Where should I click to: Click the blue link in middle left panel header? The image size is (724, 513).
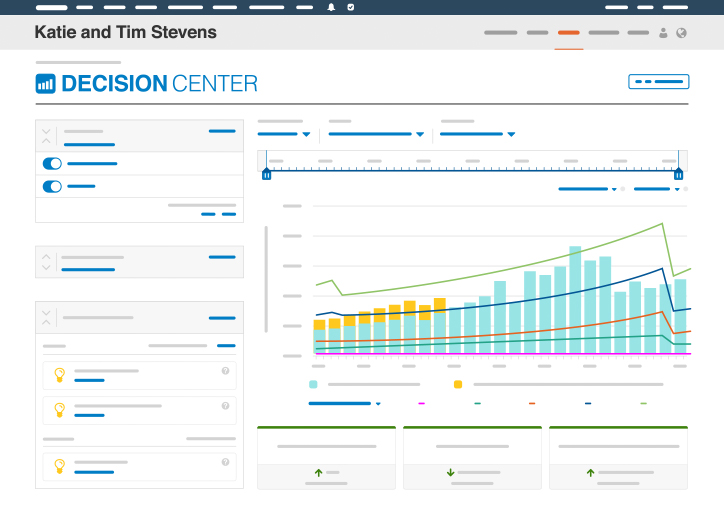click(x=222, y=257)
